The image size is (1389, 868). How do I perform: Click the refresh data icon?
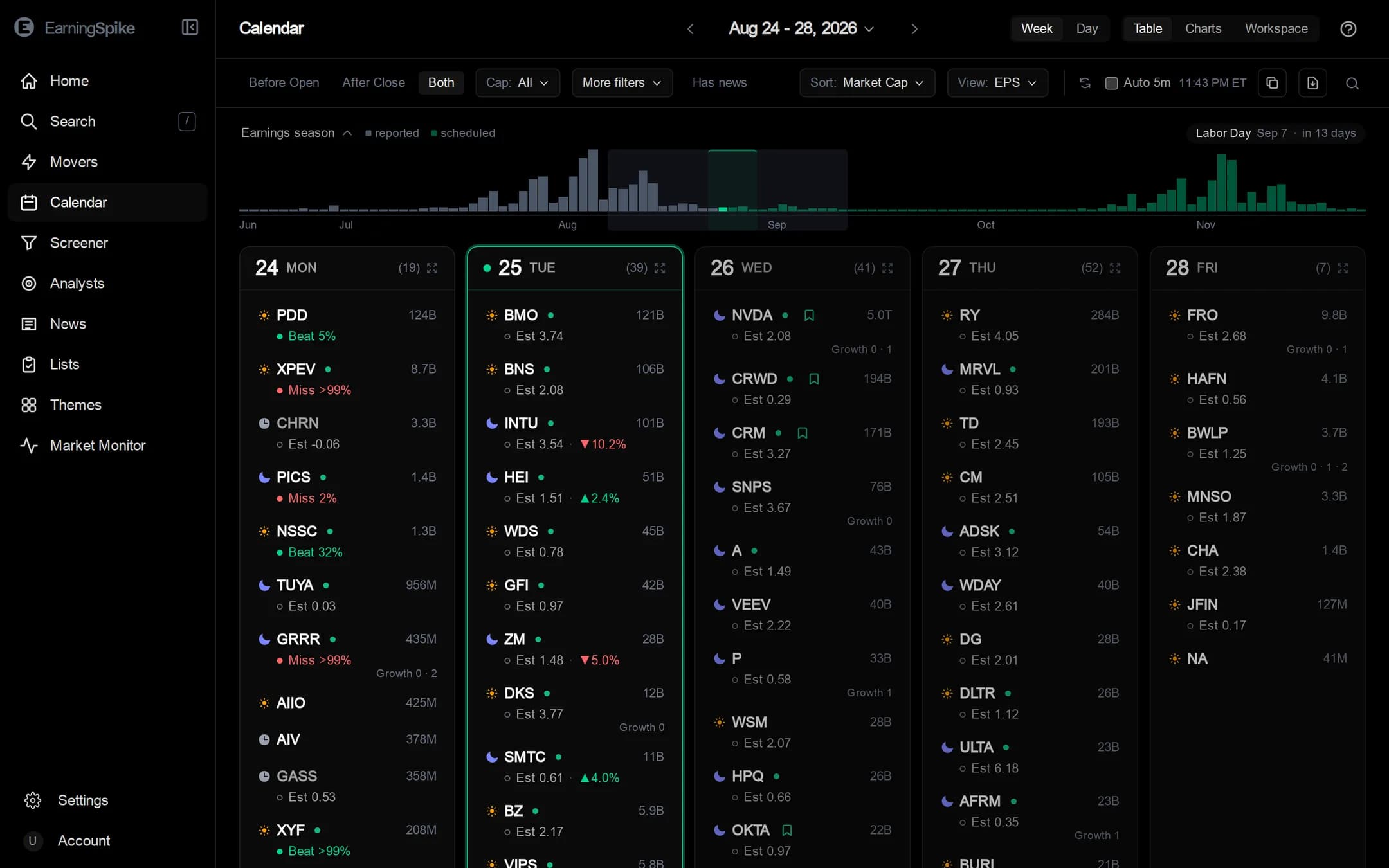[x=1085, y=83]
